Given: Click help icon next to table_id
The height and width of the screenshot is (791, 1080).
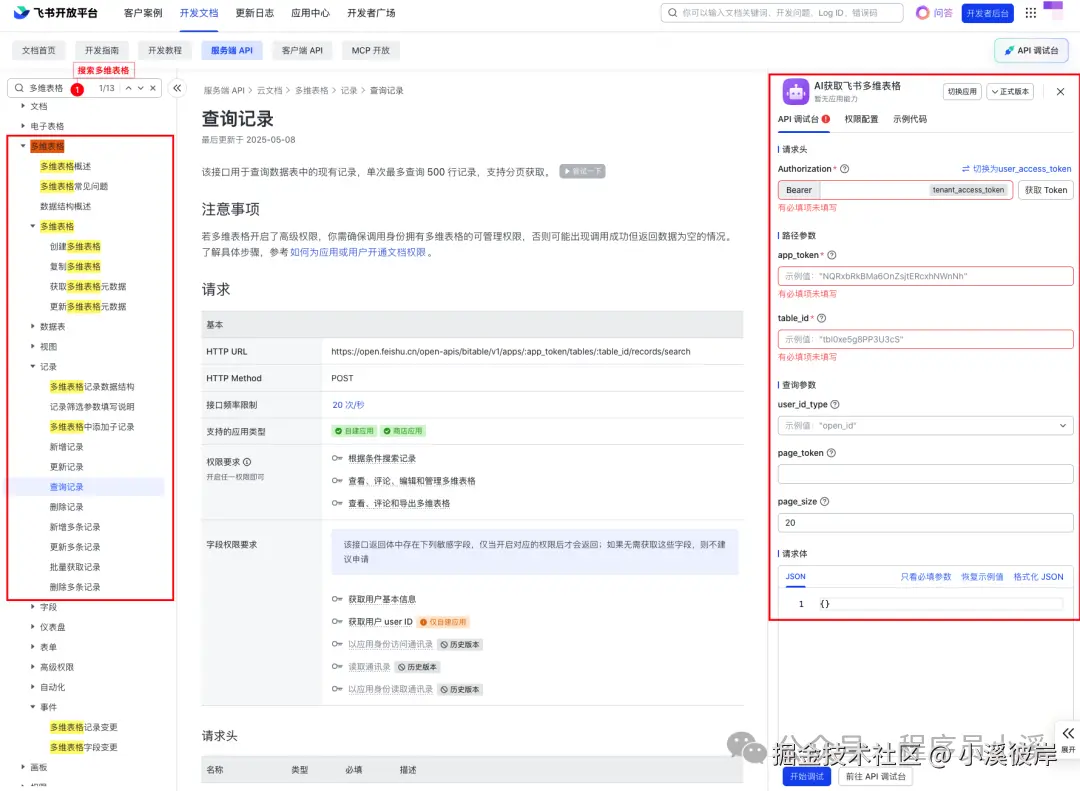Looking at the screenshot, I should 821,318.
